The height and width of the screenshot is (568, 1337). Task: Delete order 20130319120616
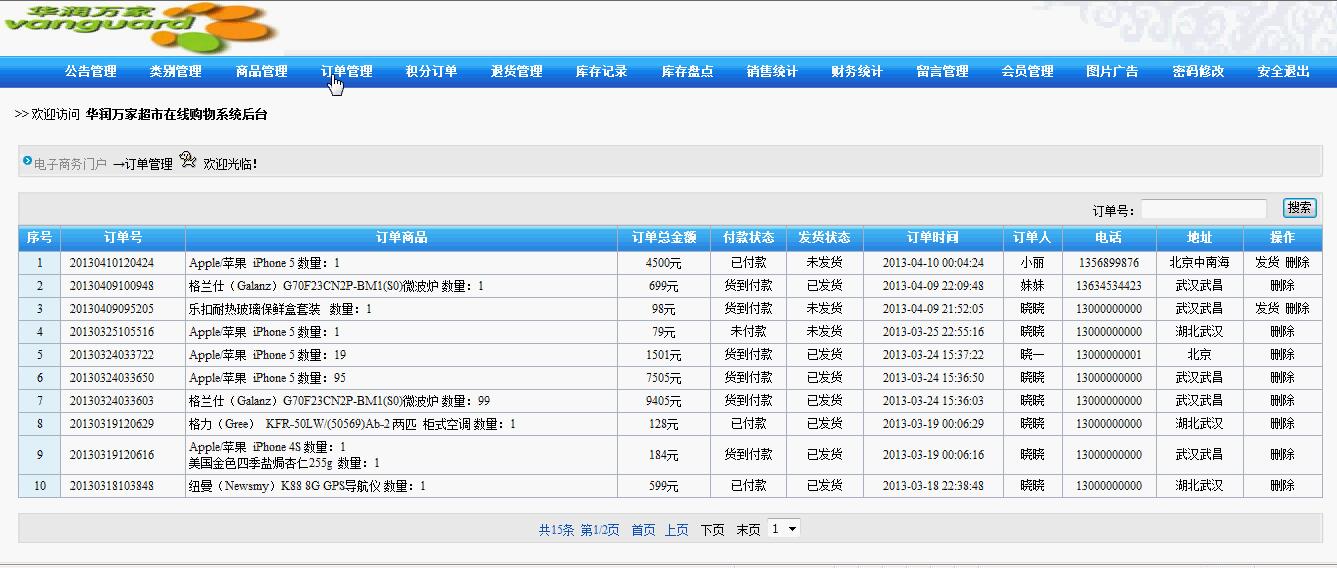pyautogui.click(x=1282, y=455)
